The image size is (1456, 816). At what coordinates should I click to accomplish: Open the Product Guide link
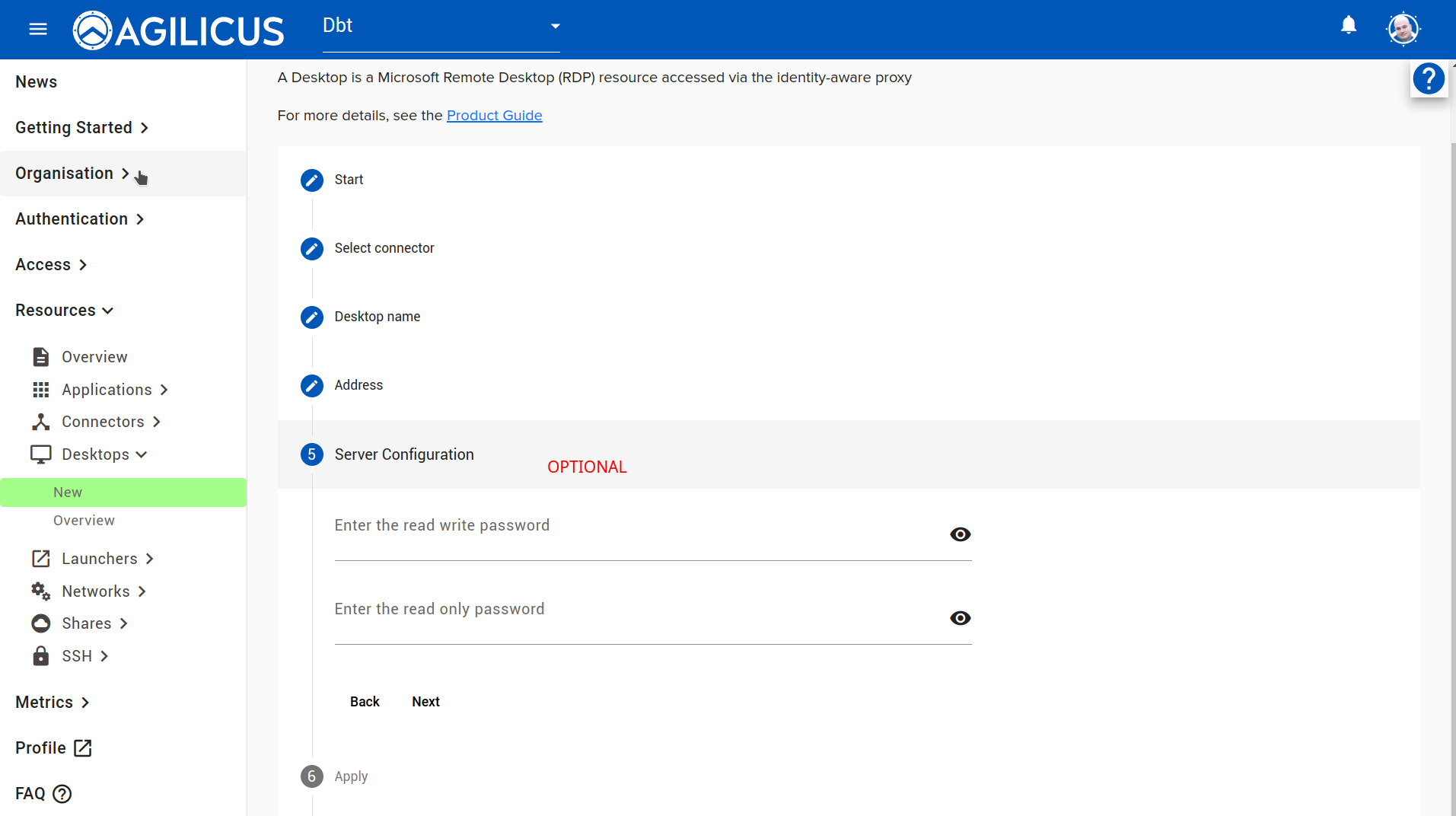(494, 116)
